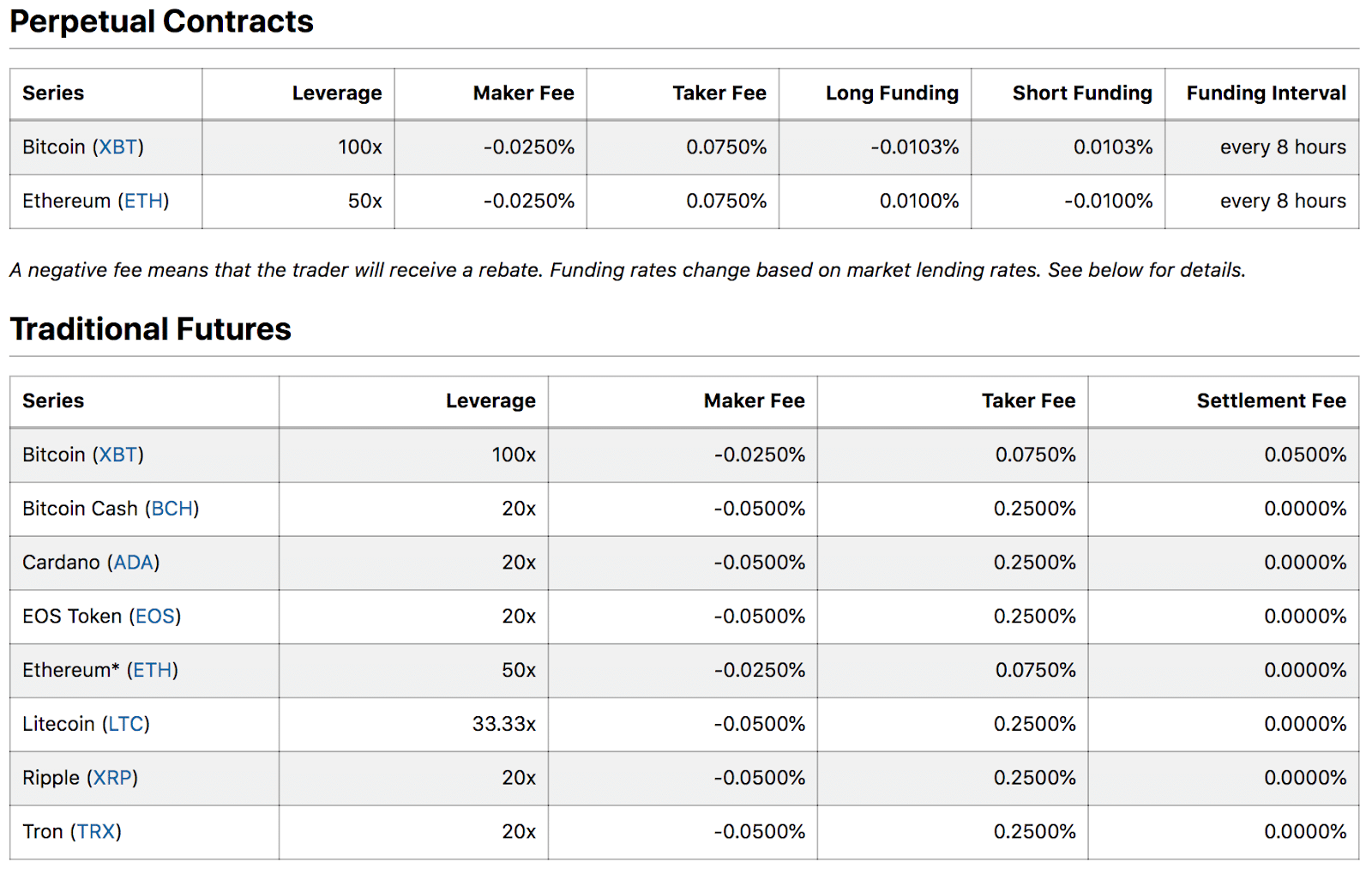1372x880 pixels.
Task: Click Series header in Traditional Futures table
Action: 53,401
